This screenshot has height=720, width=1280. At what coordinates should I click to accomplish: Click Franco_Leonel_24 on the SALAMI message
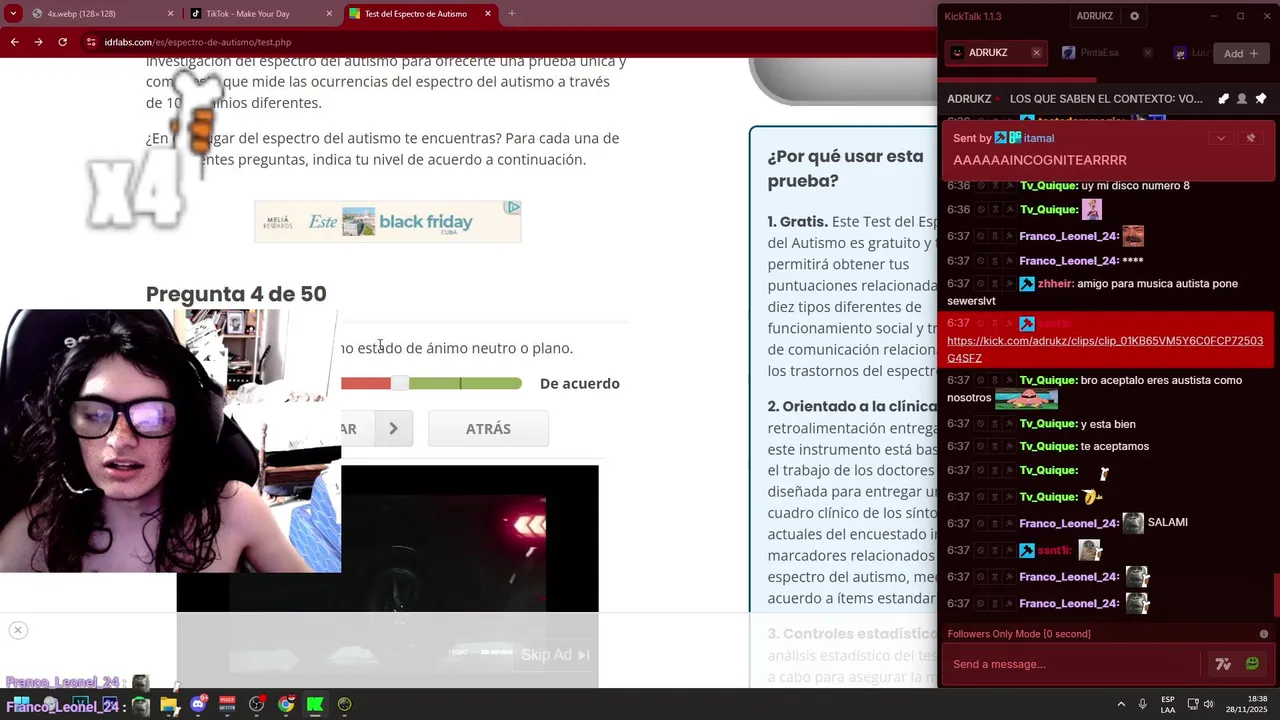point(1068,523)
